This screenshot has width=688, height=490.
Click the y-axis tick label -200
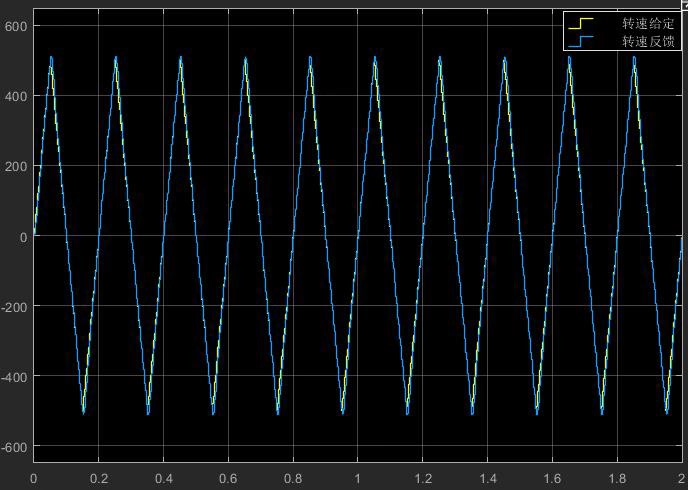(14, 307)
